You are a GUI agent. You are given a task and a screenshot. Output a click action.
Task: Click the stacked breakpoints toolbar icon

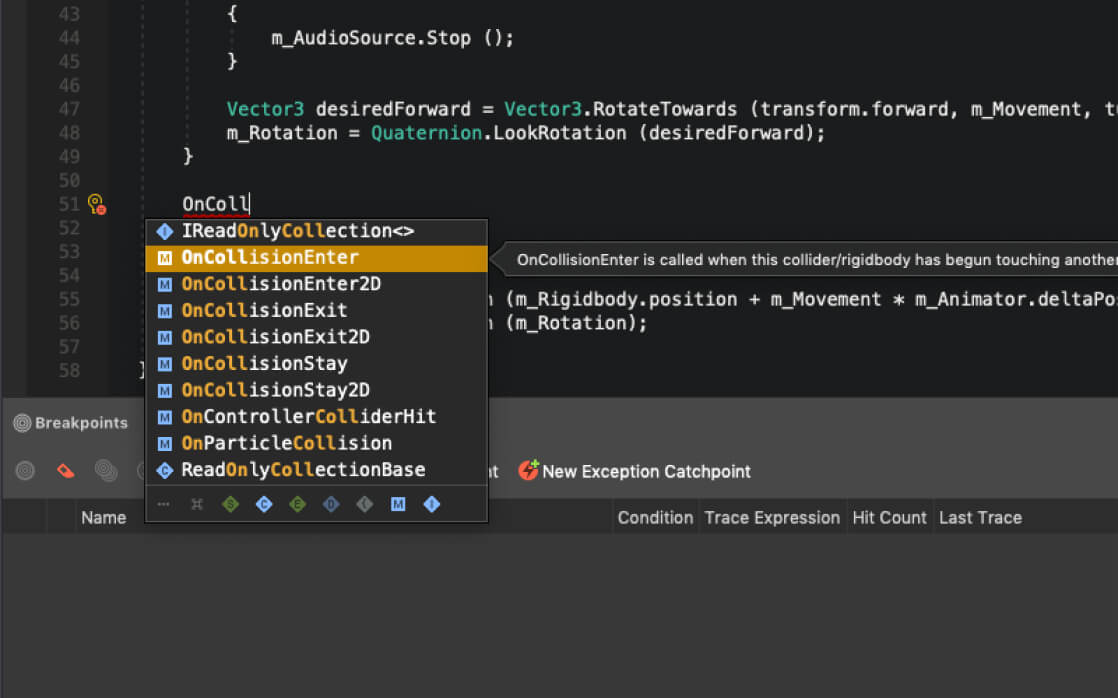(105, 471)
